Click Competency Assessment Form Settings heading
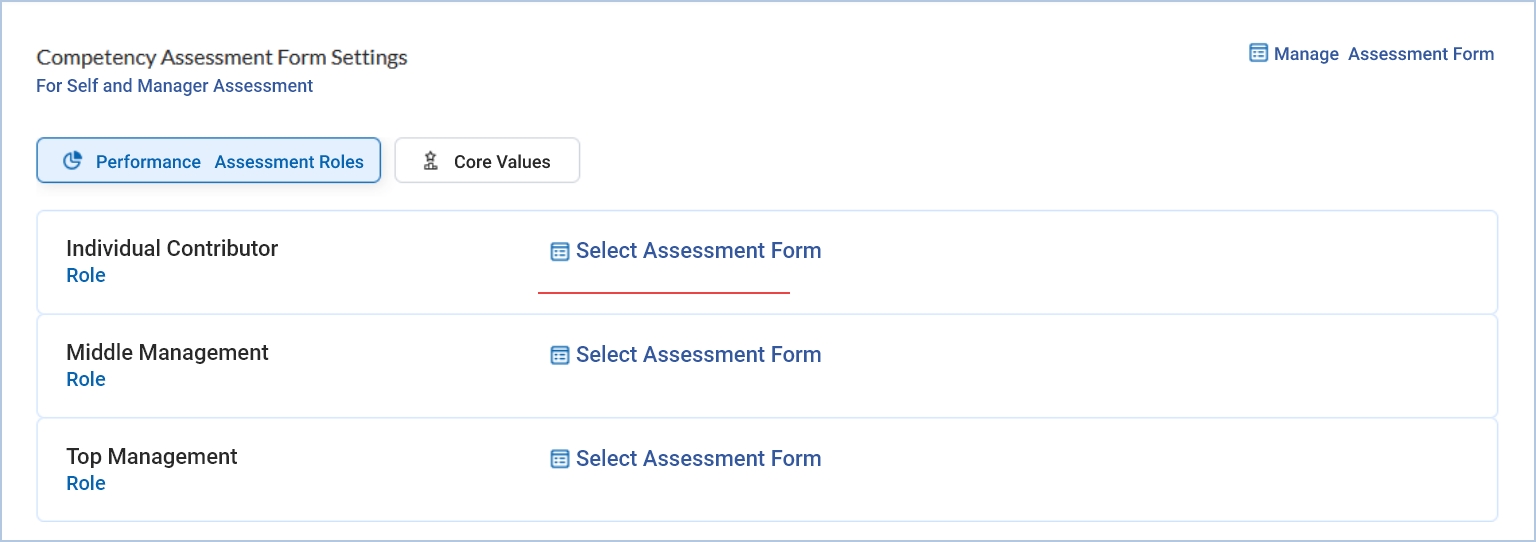The image size is (1536, 542). (222, 58)
